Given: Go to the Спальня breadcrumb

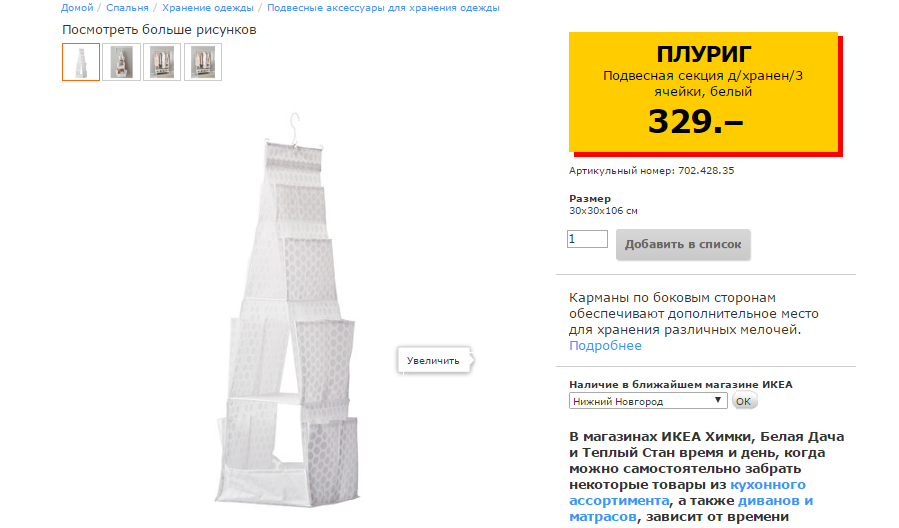Looking at the screenshot, I should (127, 8).
